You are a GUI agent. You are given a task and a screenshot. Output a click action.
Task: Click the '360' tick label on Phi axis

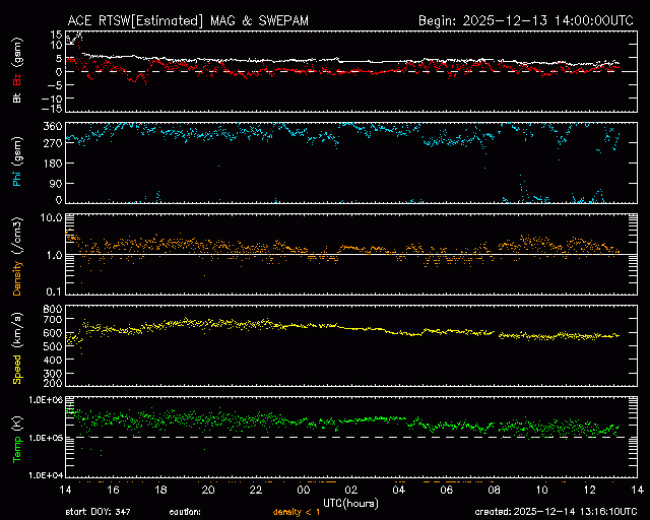point(53,126)
